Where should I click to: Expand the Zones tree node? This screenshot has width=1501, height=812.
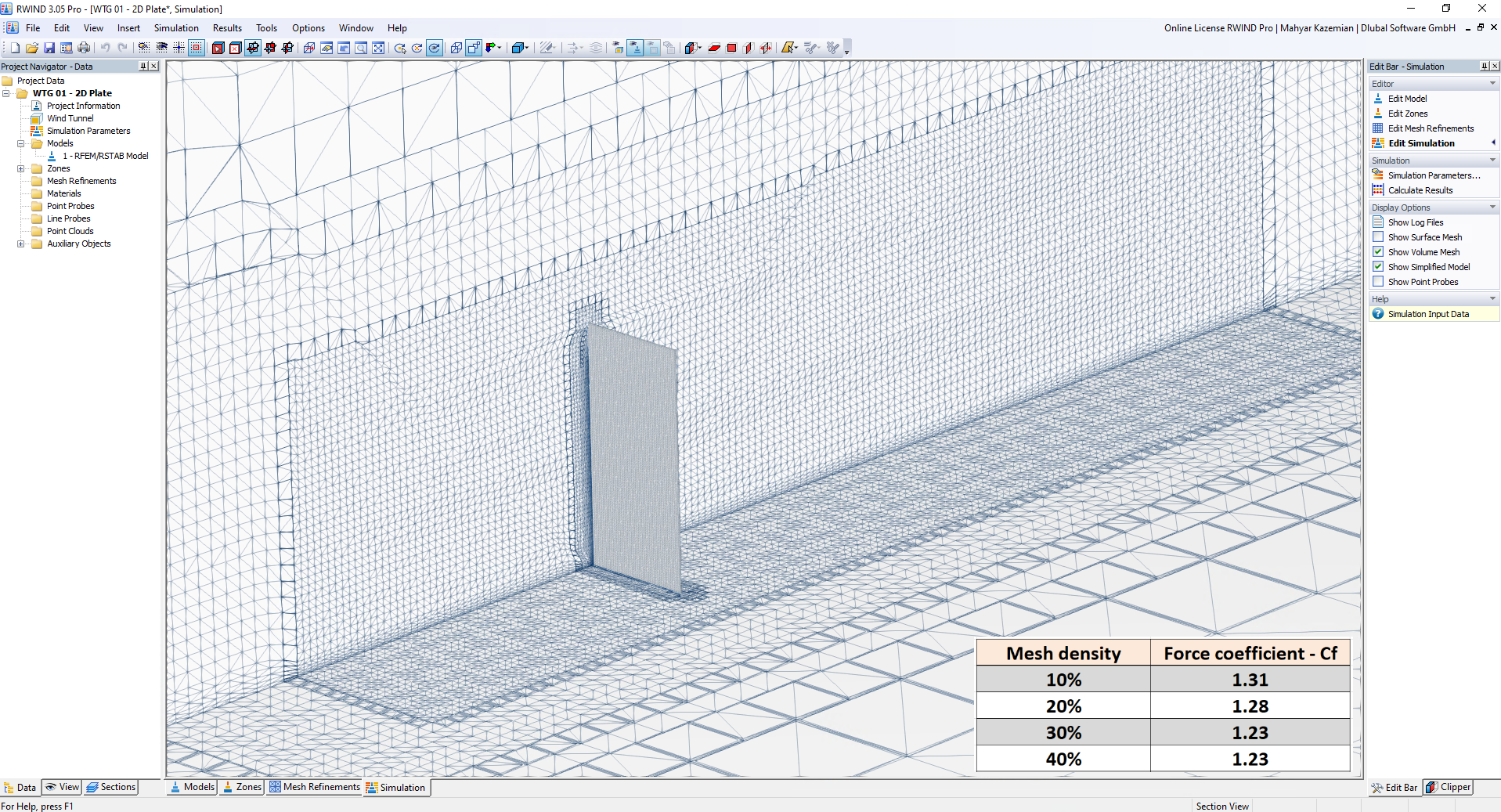20,168
